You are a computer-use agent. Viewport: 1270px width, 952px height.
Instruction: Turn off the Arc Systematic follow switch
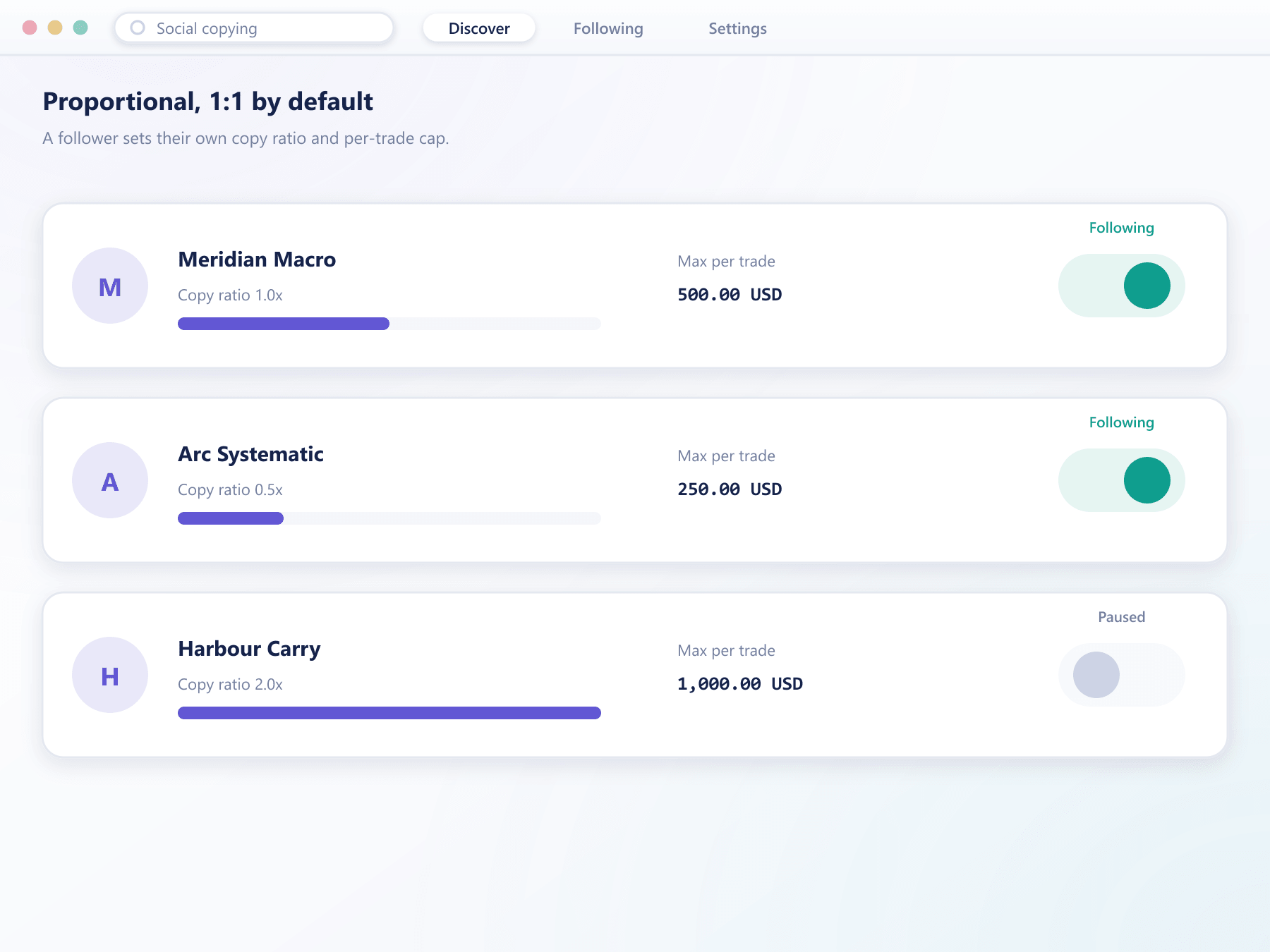click(1122, 480)
